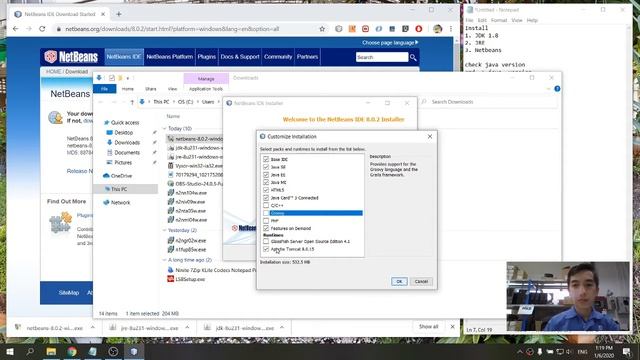
Task: Open the File tab in Explorer
Action: (x=104, y=89)
